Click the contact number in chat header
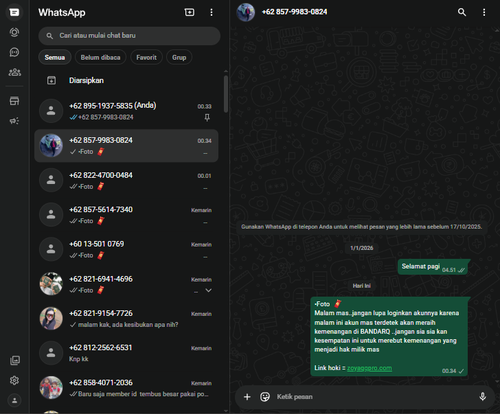Screen dimensions: 500x414 (x=294, y=12)
